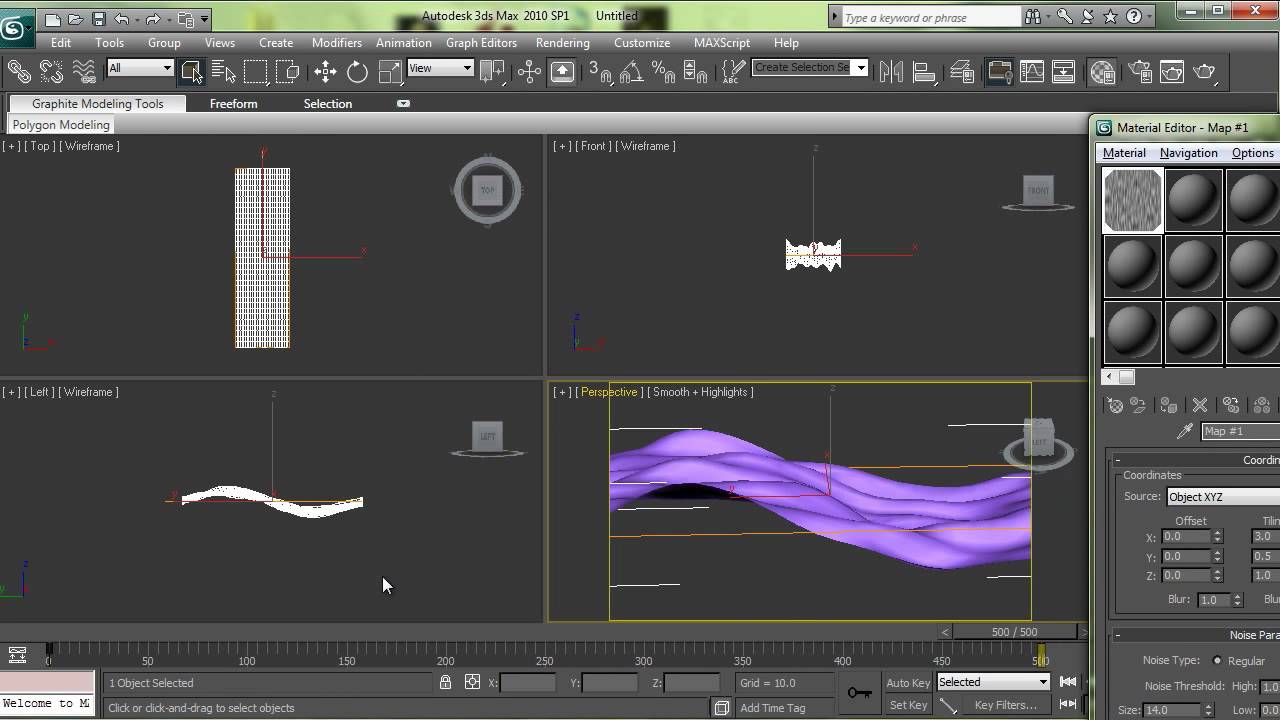Image resolution: width=1280 pixels, height=720 pixels.
Task: Activate the Select and Rotate tool
Action: (357, 71)
